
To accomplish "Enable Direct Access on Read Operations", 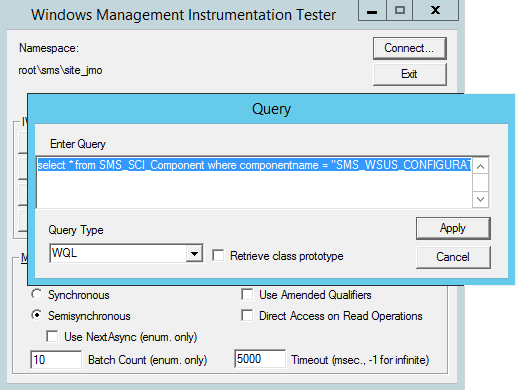I will [x=247, y=315].
